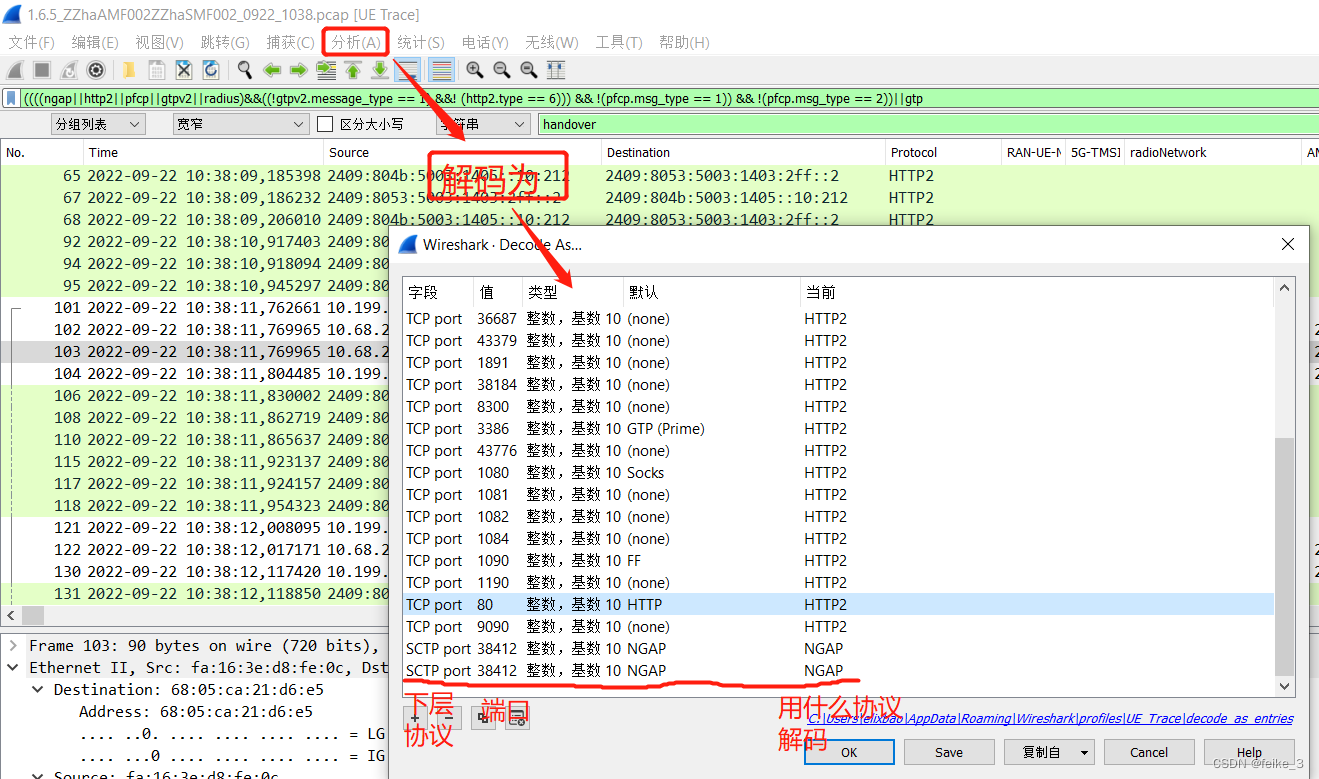Open the 宽窄 character width dropdown
Viewport: 1319px width, 779px height.
(240, 124)
